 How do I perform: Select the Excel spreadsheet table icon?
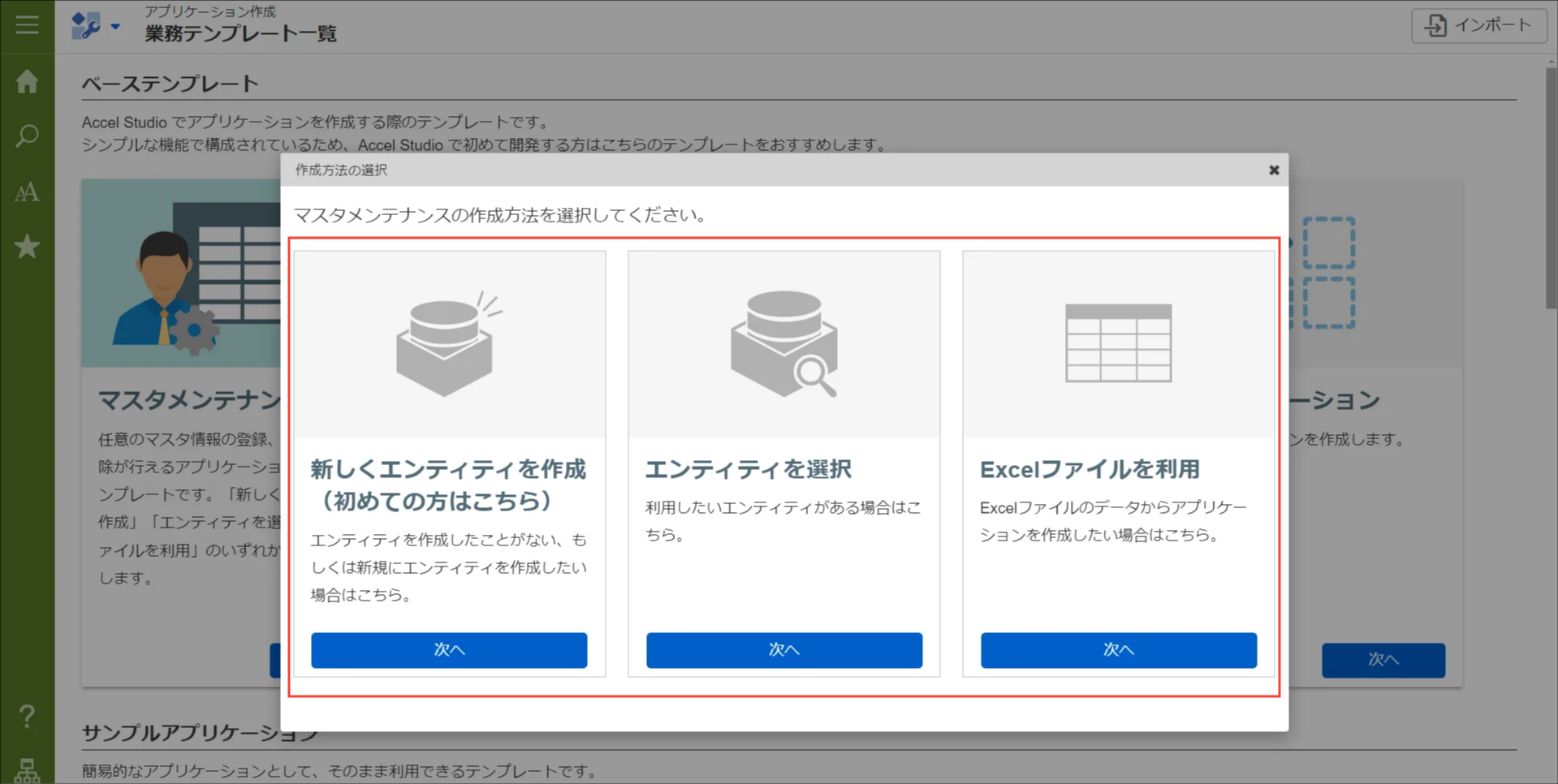(1118, 343)
